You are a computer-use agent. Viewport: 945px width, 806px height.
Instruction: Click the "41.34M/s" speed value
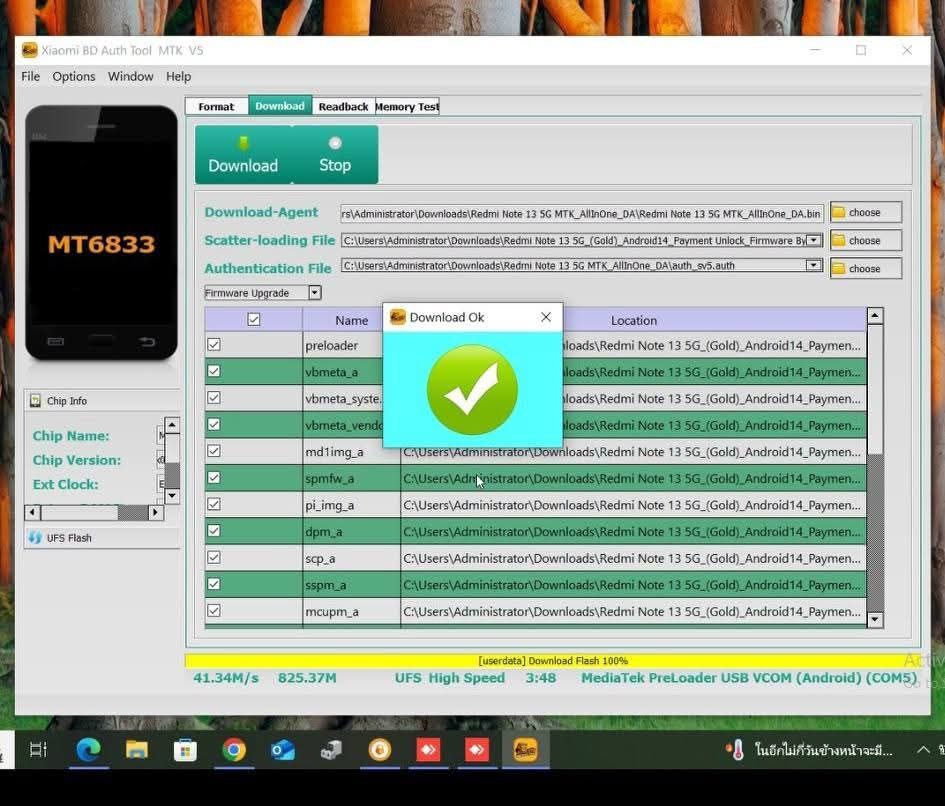click(225, 678)
